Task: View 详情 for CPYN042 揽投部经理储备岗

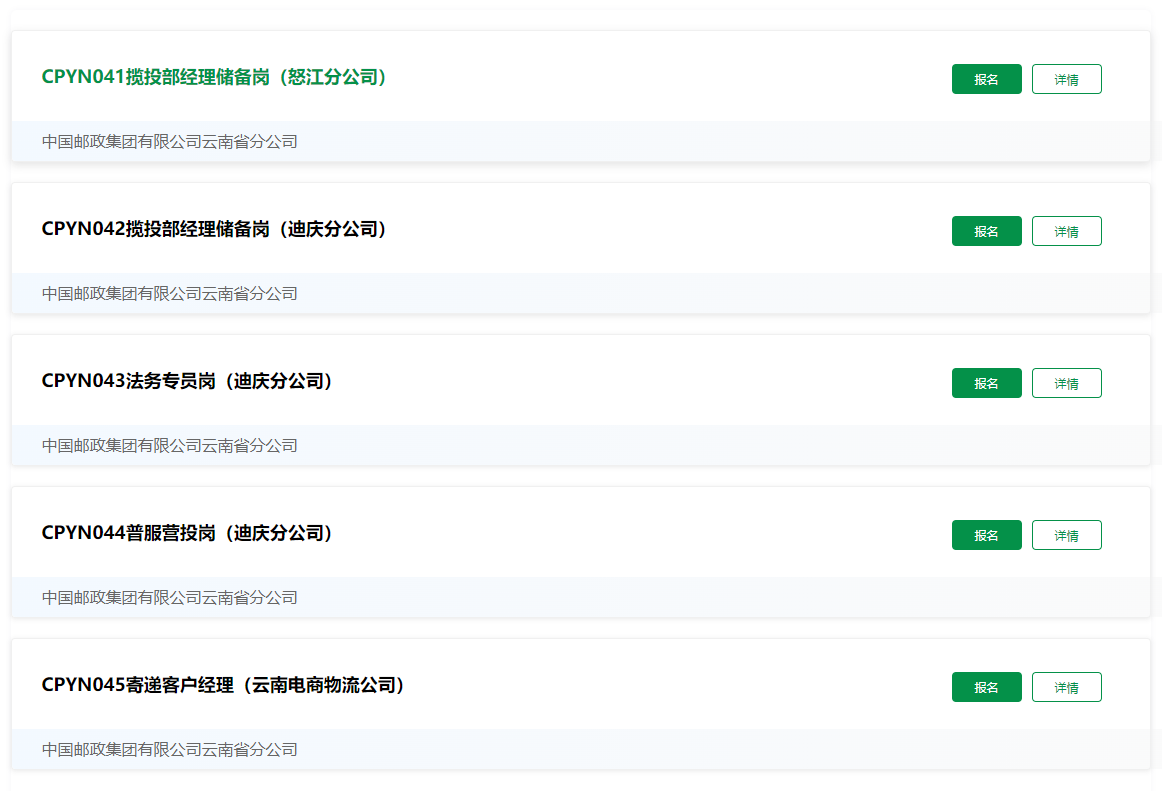Action: coord(1066,231)
